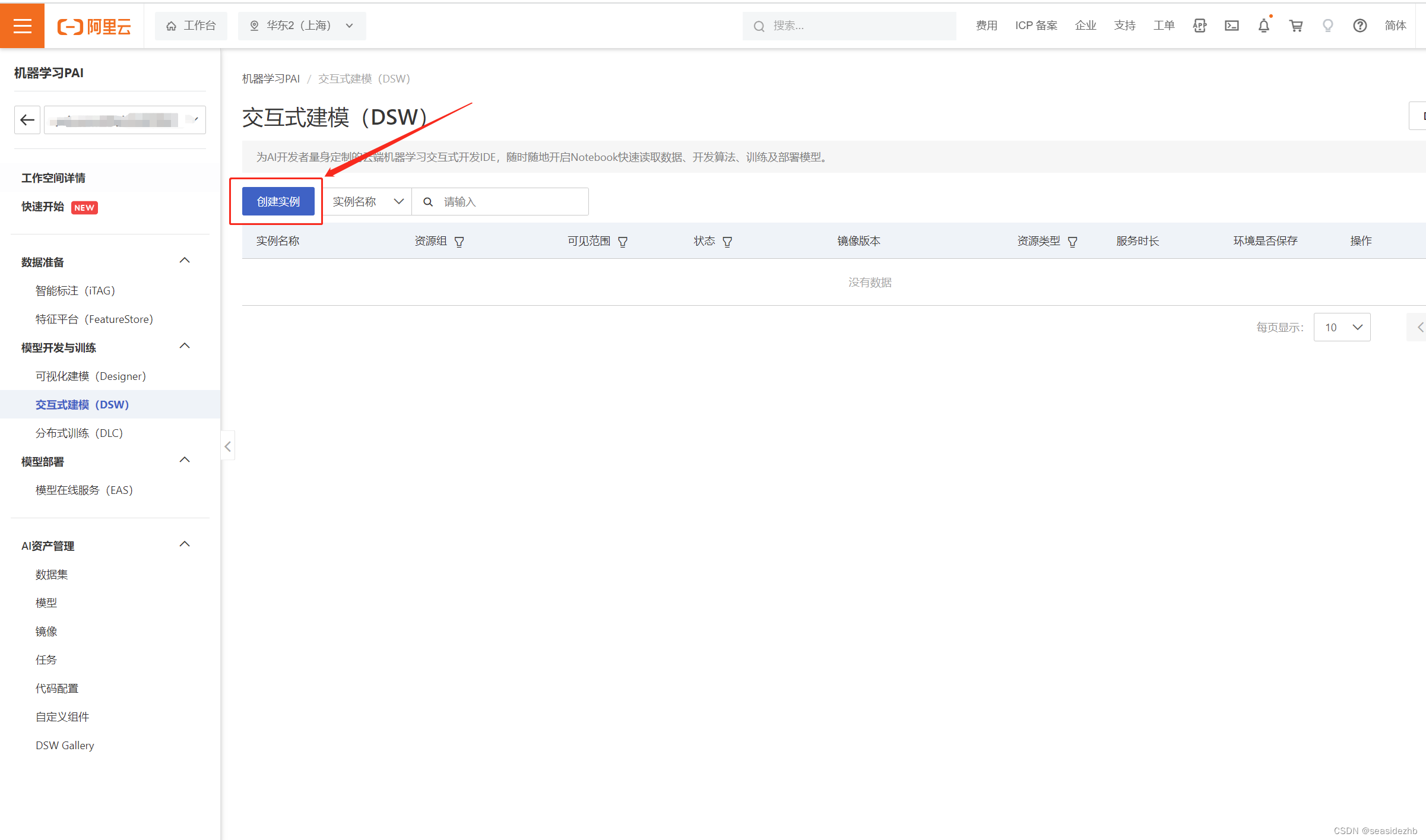Select 可视化建模（Designer）in the sidebar
1426x840 pixels.
[90, 376]
